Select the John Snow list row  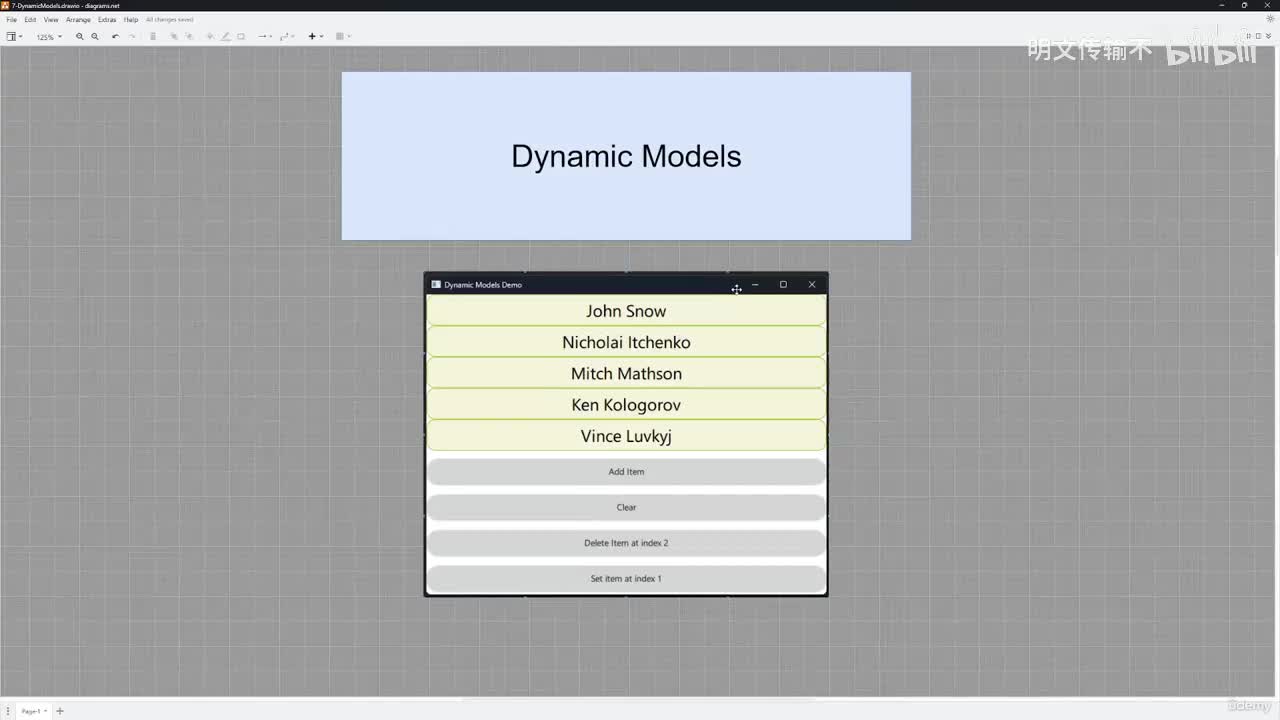pyautogui.click(x=626, y=311)
